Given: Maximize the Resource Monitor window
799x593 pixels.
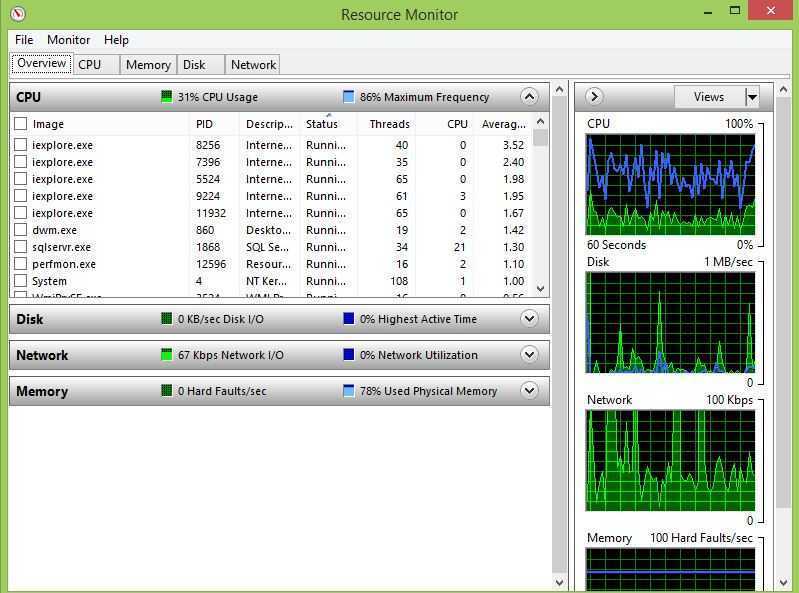Looking at the screenshot, I should (x=735, y=11).
